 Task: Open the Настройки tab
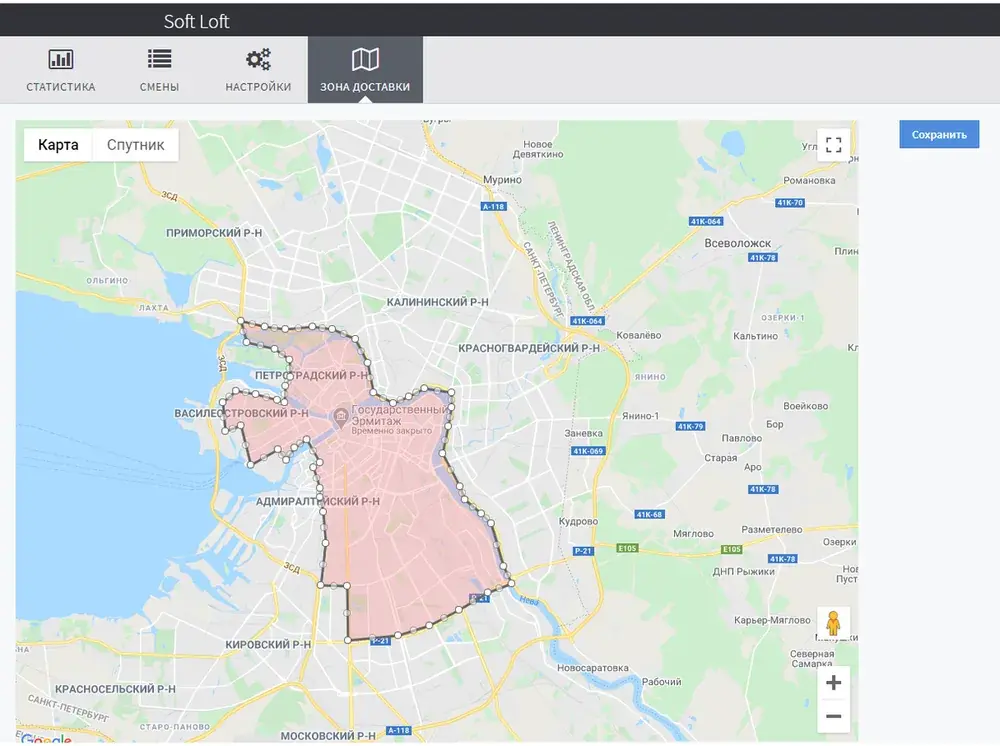coord(258,69)
